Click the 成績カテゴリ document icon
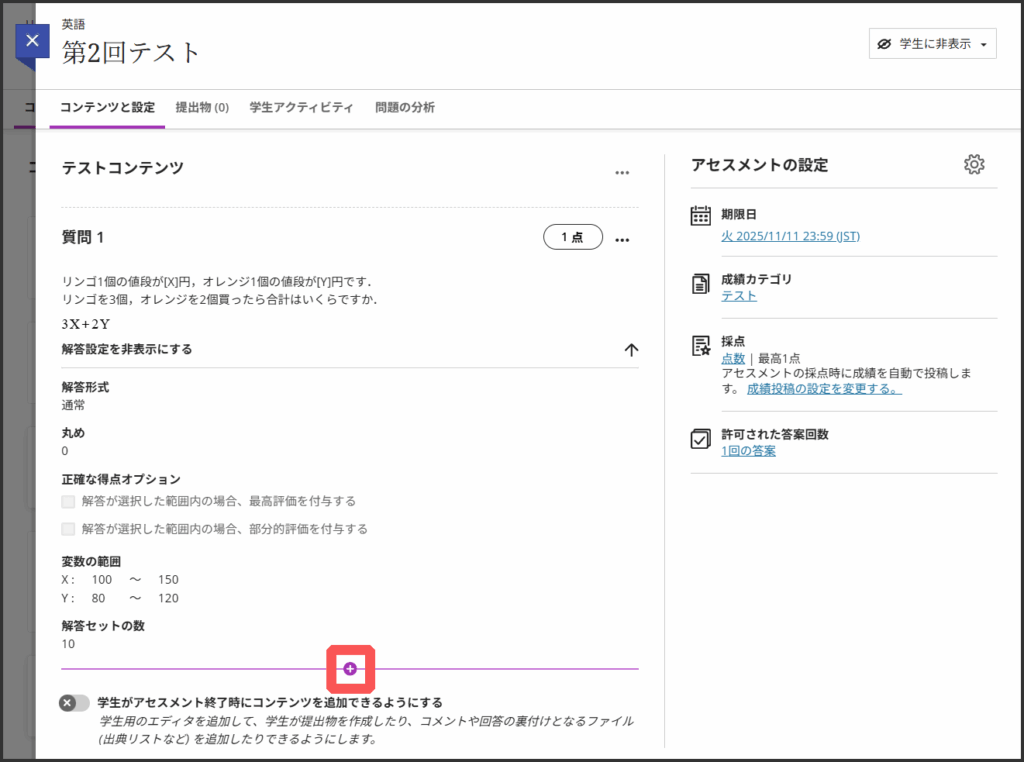Viewport: 1024px width, 762px height. pyautogui.click(x=701, y=284)
